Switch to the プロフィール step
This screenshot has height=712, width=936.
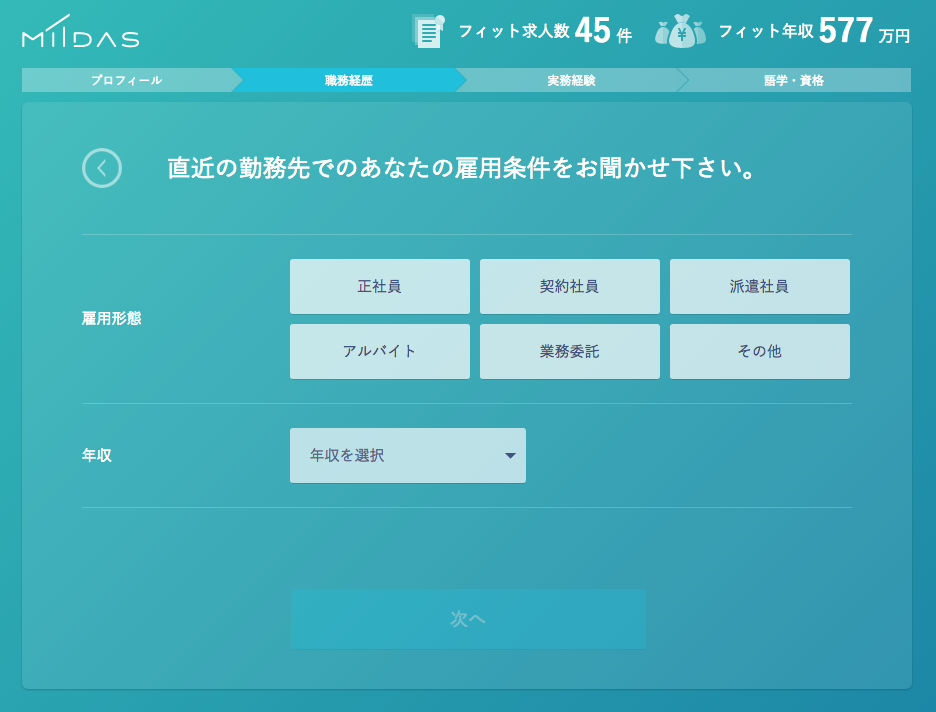[126, 80]
